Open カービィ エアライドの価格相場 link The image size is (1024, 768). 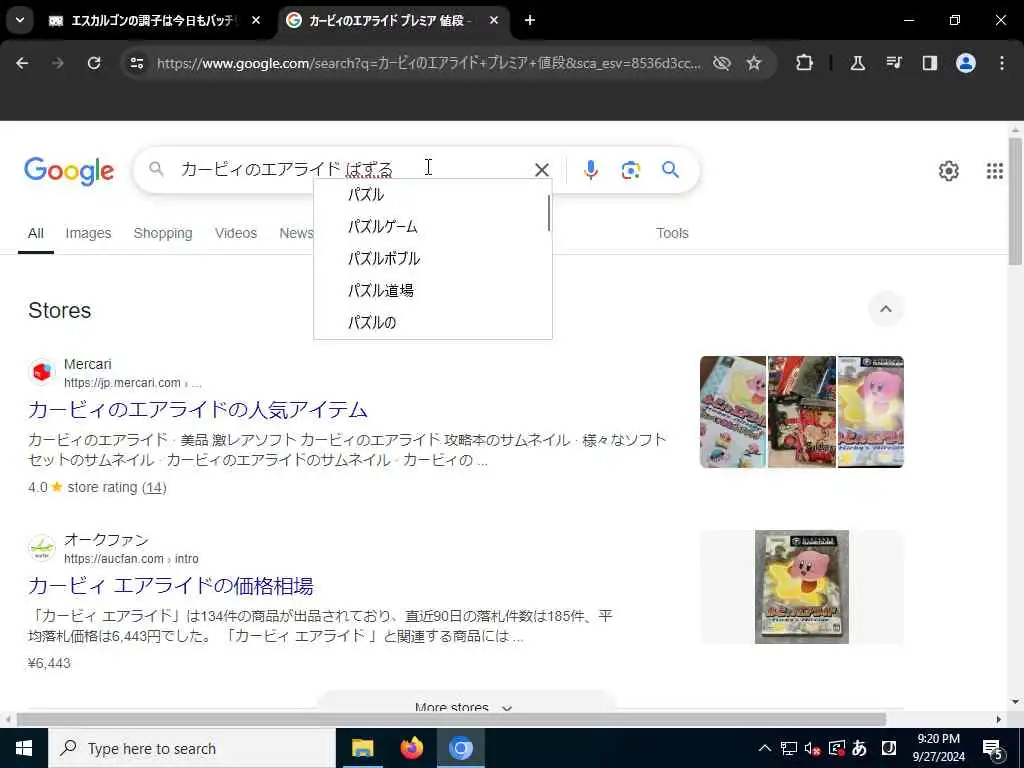click(x=170, y=586)
